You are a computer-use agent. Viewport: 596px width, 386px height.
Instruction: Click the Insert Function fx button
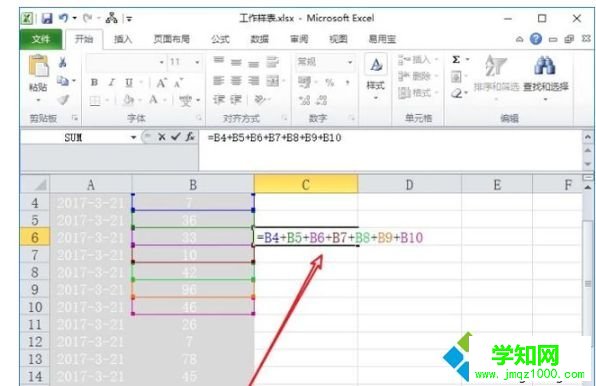click(190, 137)
